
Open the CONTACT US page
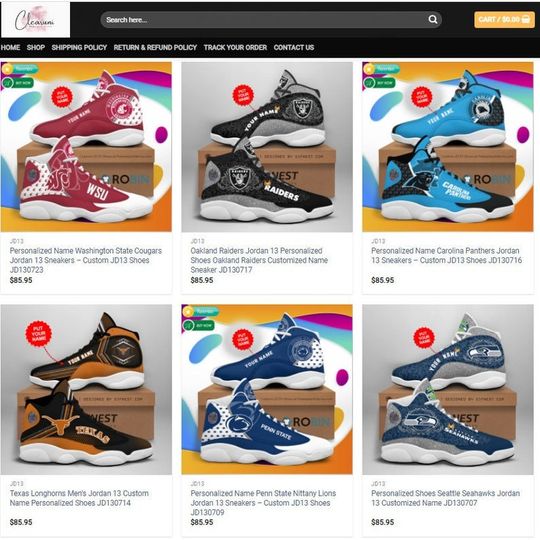point(294,48)
